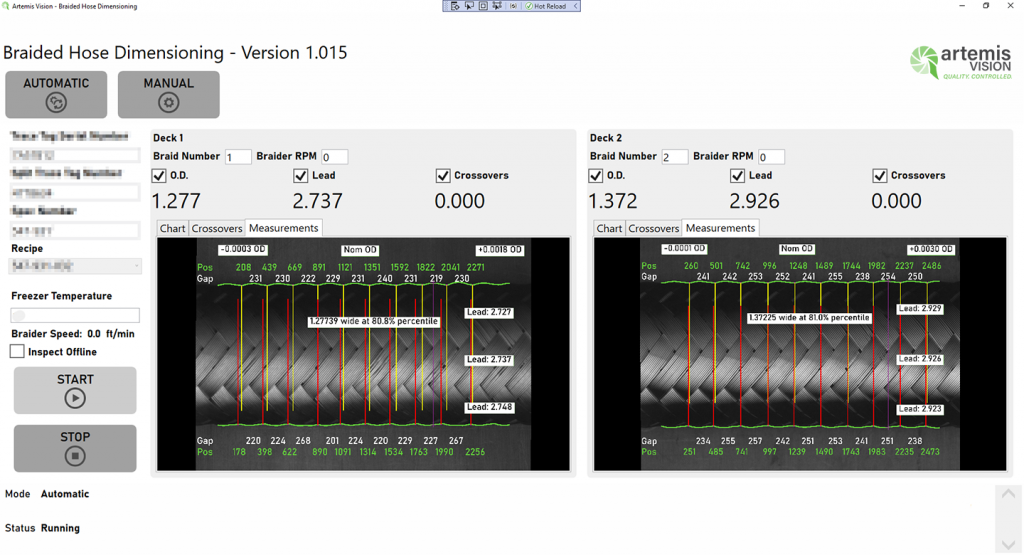Switch to Automatic mode
This screenshot has width=1024, height=555.
[x=56, y=94]
